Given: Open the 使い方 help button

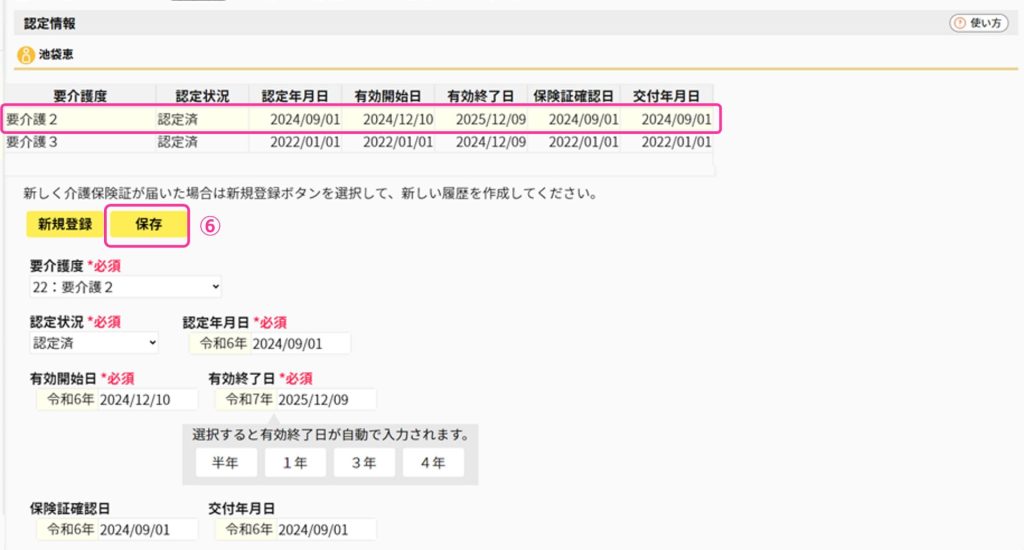Looking at the screenshot, I should point(978,24).
